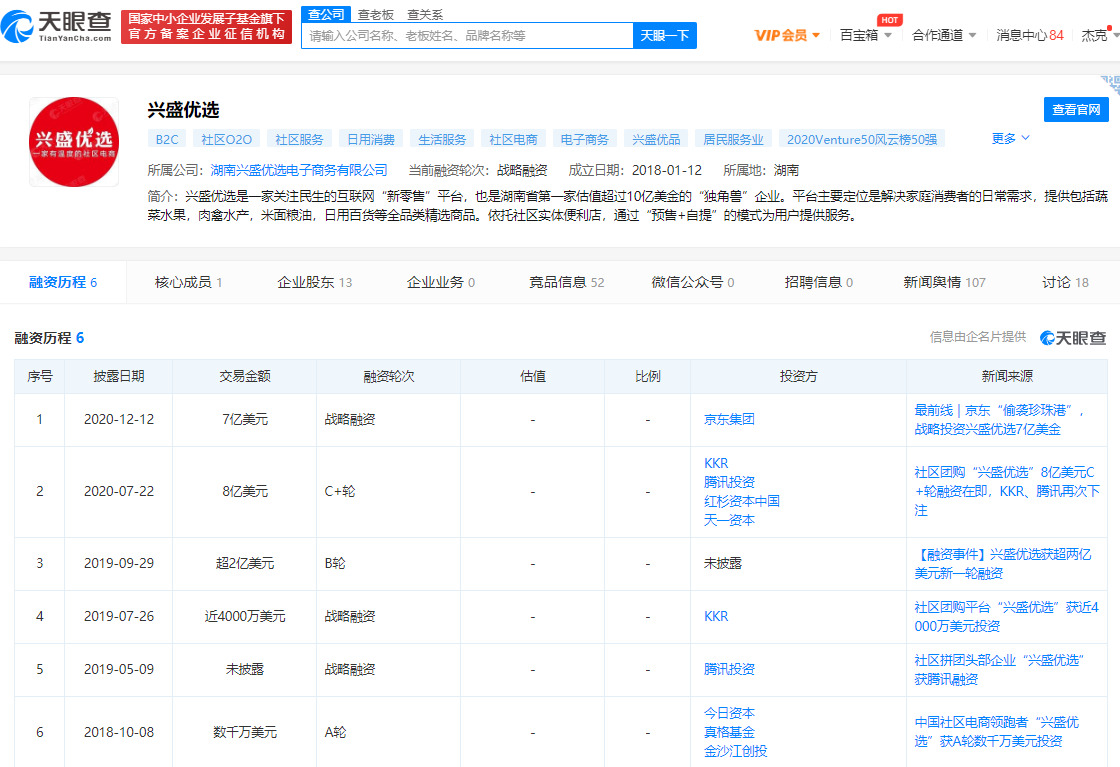1120x767 pixels.
Task: Open investor 金沙江创投 link
Action: (736, 751)
